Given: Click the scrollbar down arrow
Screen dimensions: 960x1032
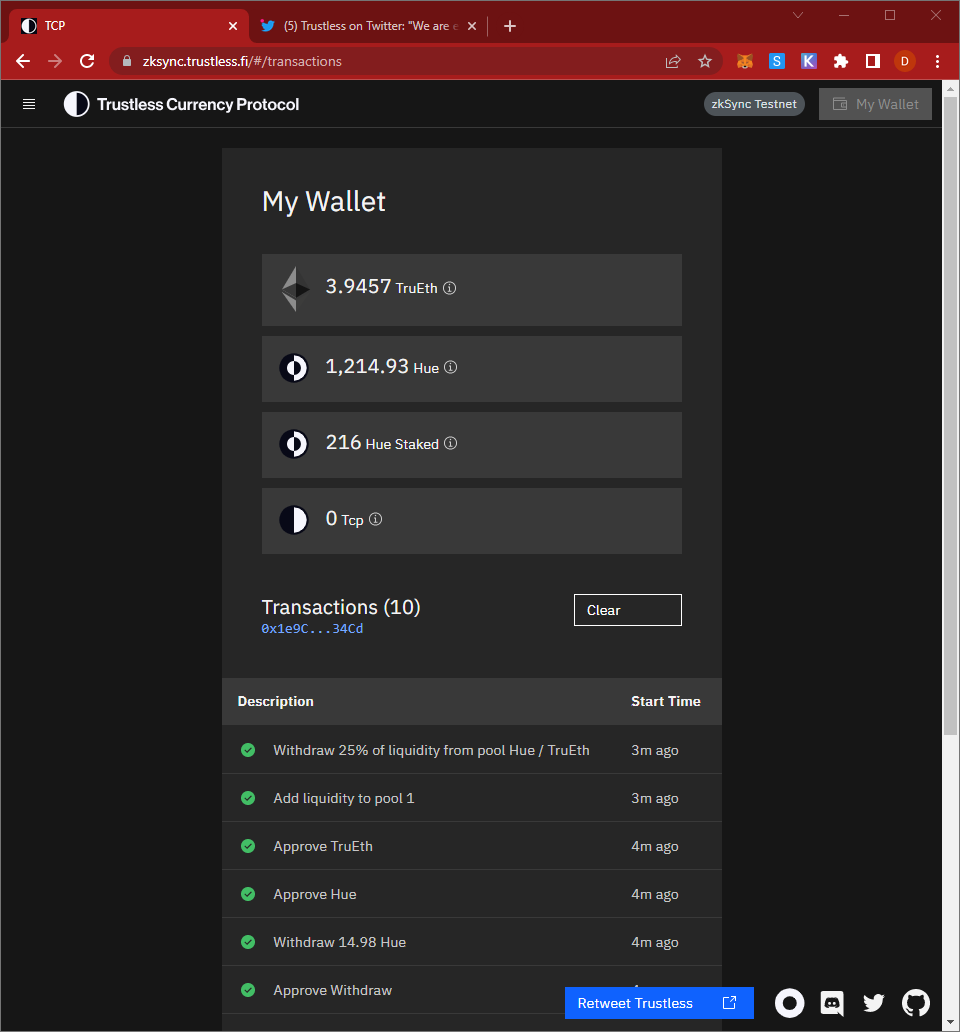Looking at the screenshot, I should (950, 1022).
